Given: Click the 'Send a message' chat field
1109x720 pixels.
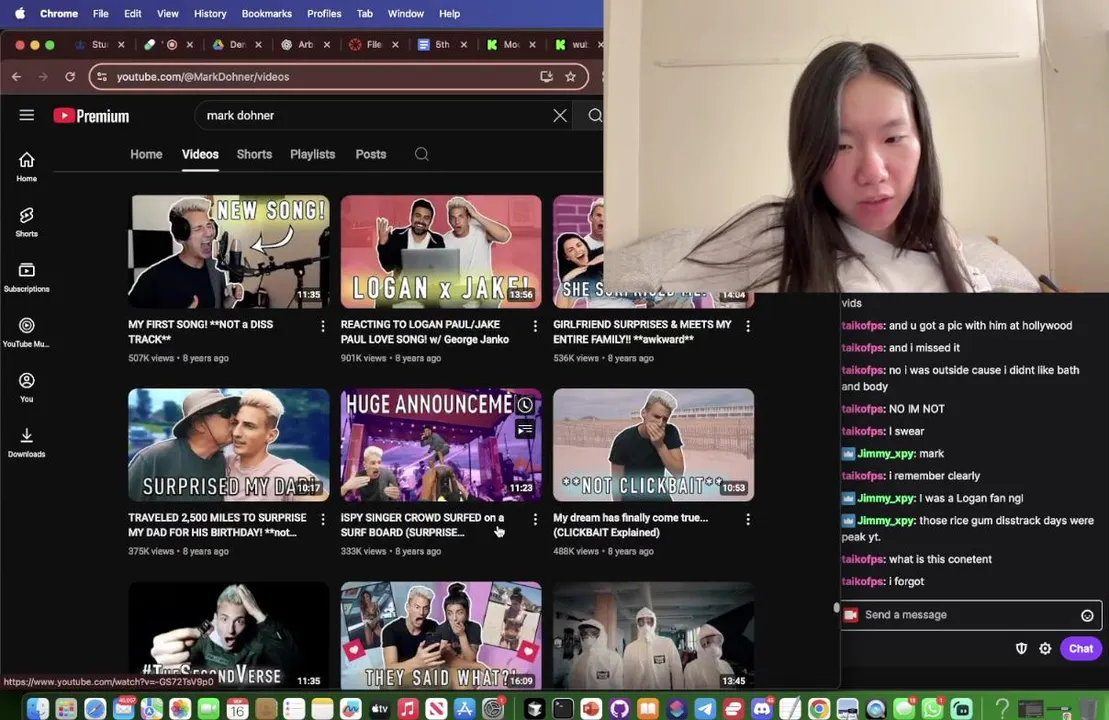Looking at the screenshot, I should pos(970,615).
